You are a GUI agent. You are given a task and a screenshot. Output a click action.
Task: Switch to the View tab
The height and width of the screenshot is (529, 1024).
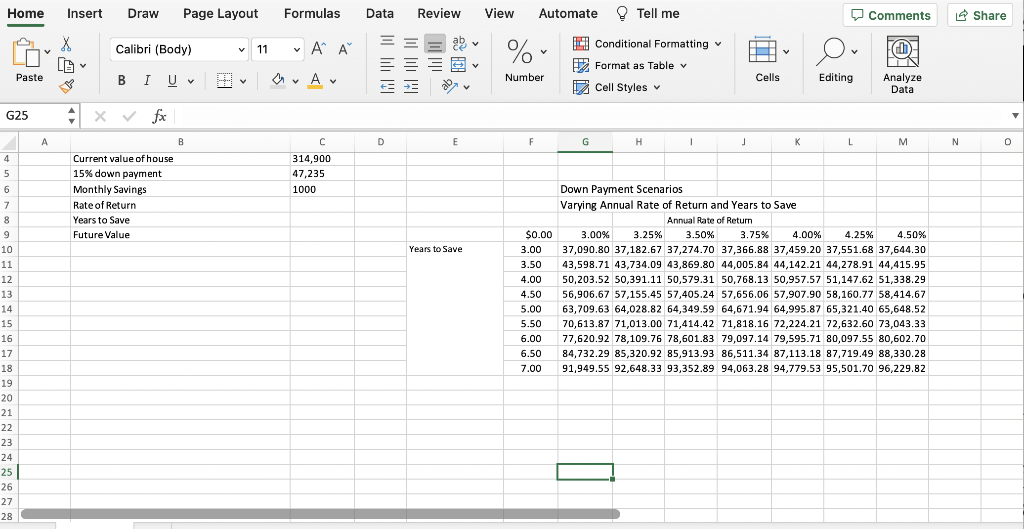(499, 14)
